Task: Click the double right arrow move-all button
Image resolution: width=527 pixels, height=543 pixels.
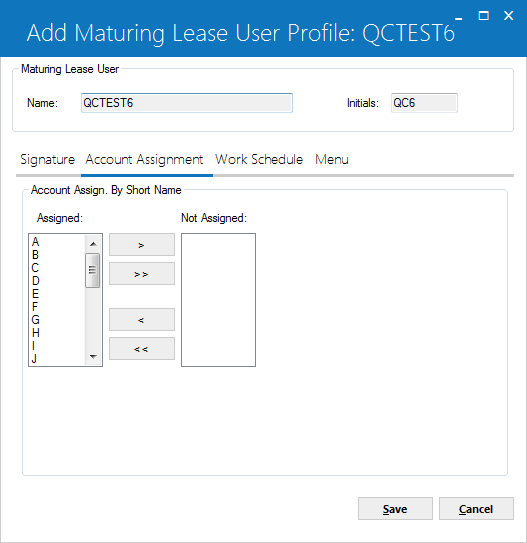Action: [x=142, y=274]
